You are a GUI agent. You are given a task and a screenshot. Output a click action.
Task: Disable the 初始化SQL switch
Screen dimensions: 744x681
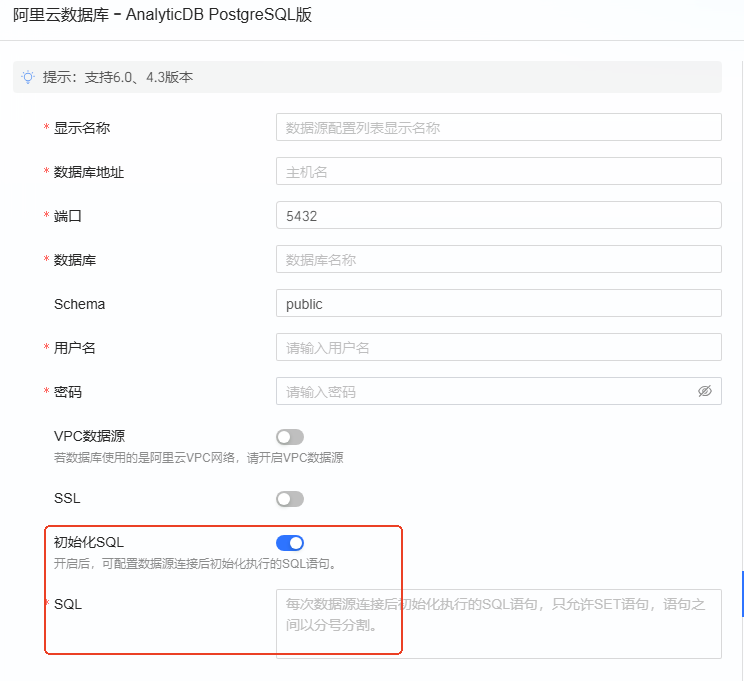290,543
